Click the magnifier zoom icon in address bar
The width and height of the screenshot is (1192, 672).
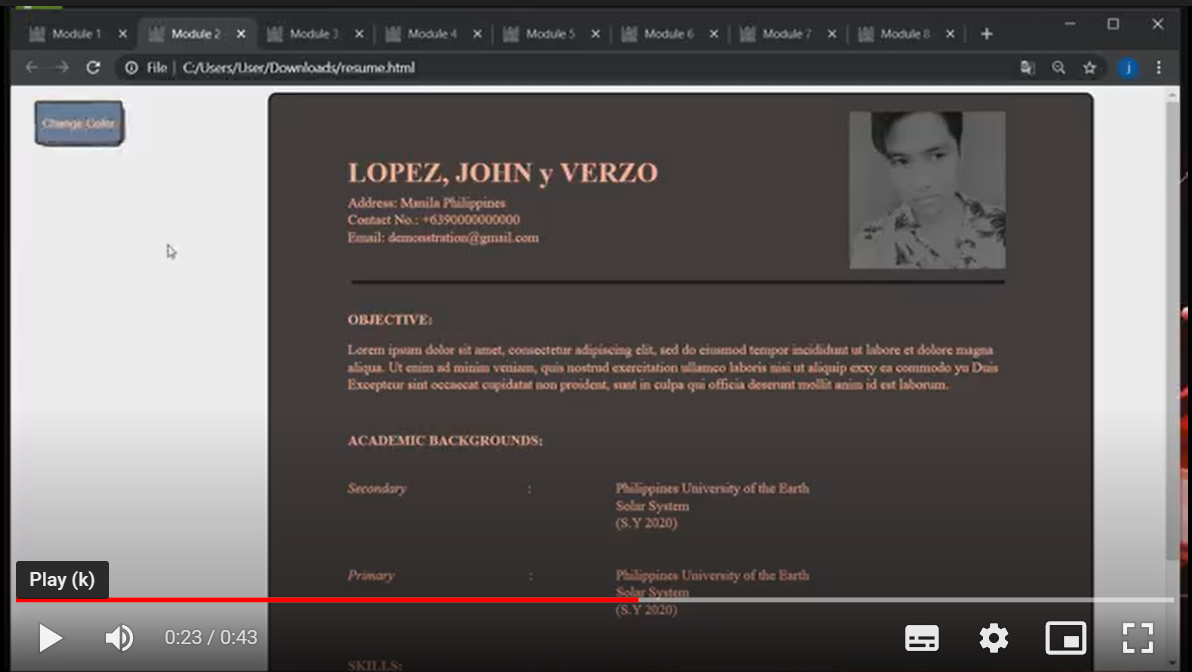point(1058,67)
